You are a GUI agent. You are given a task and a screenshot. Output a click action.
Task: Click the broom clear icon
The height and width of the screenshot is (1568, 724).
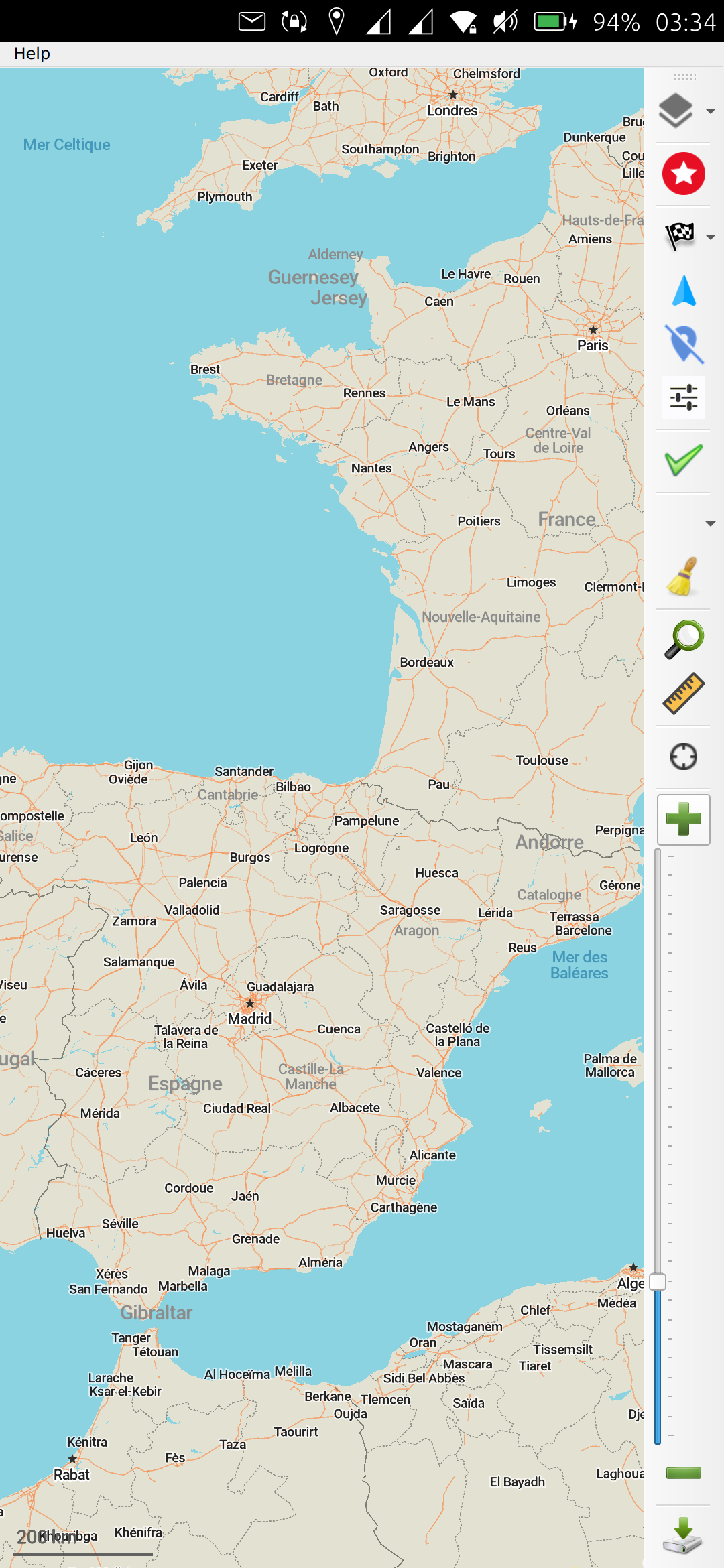[682, 576]
